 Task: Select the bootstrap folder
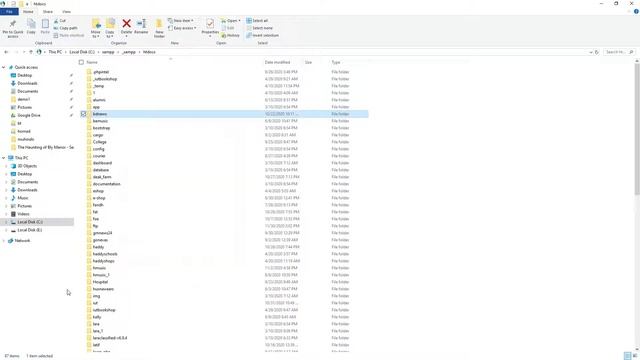(101, 128)
